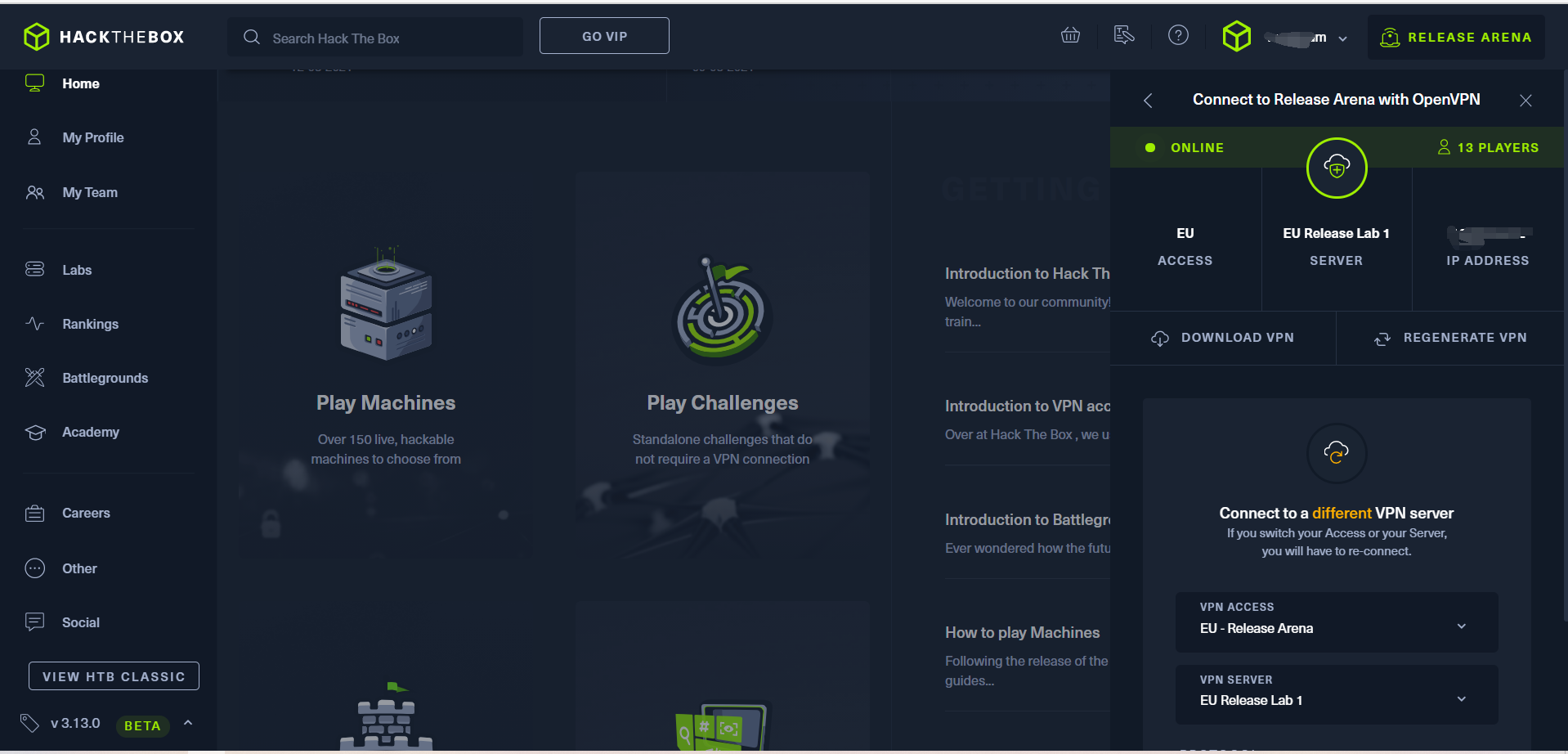This screenshot has width=1568, height=754.
Task: Open the Play Machines card
Action: [386, 364]
